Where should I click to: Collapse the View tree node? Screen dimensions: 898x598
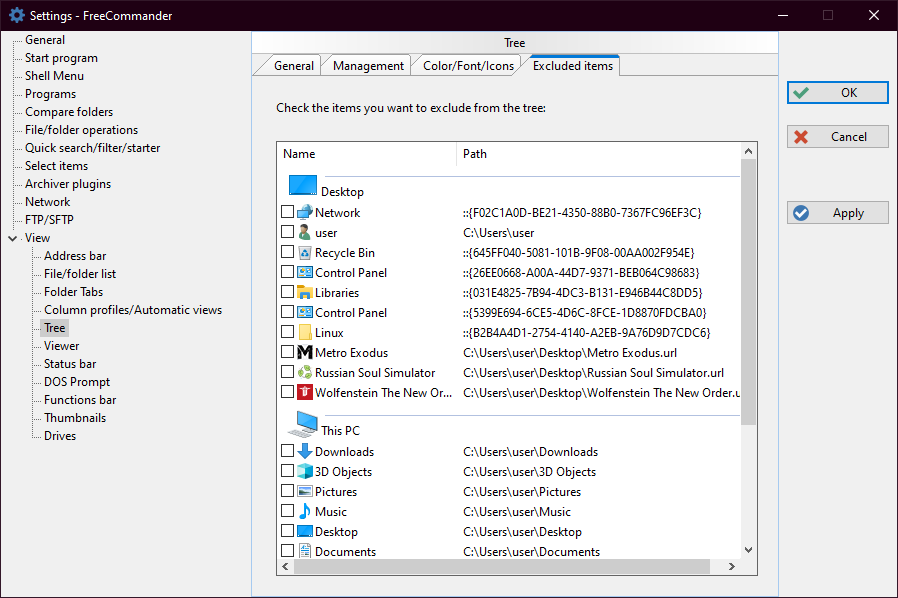pos(12,238)
